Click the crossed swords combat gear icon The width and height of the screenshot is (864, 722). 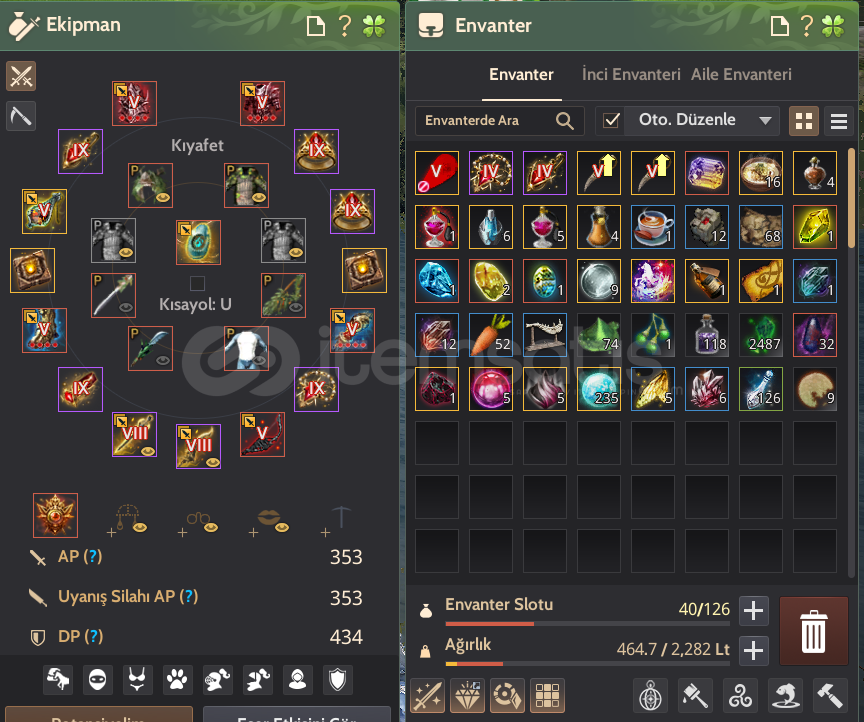[21, 76]
